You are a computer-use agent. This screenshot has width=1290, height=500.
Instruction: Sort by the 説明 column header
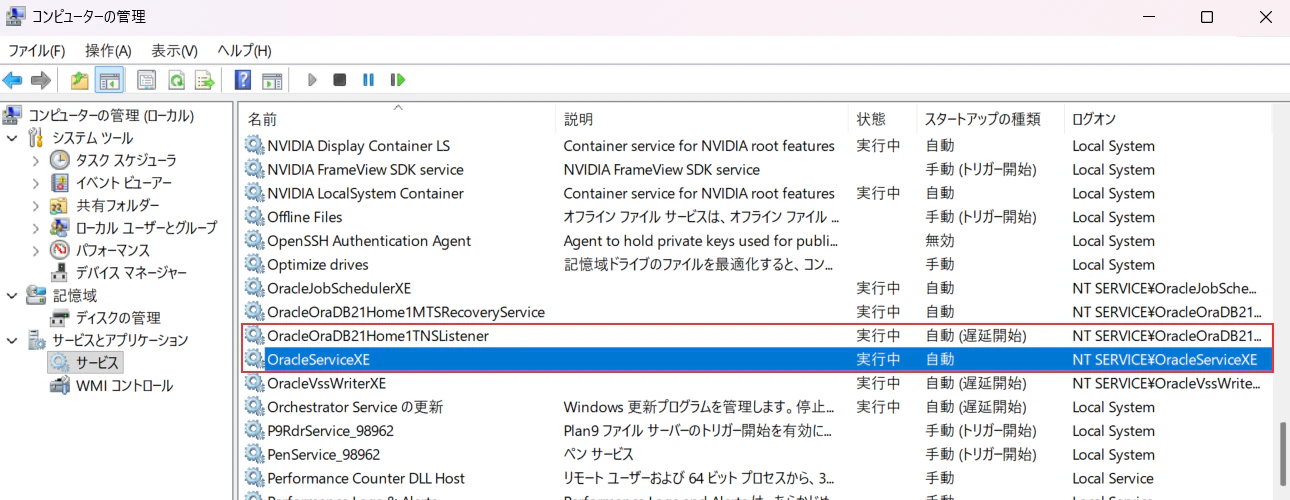point(702,119)
